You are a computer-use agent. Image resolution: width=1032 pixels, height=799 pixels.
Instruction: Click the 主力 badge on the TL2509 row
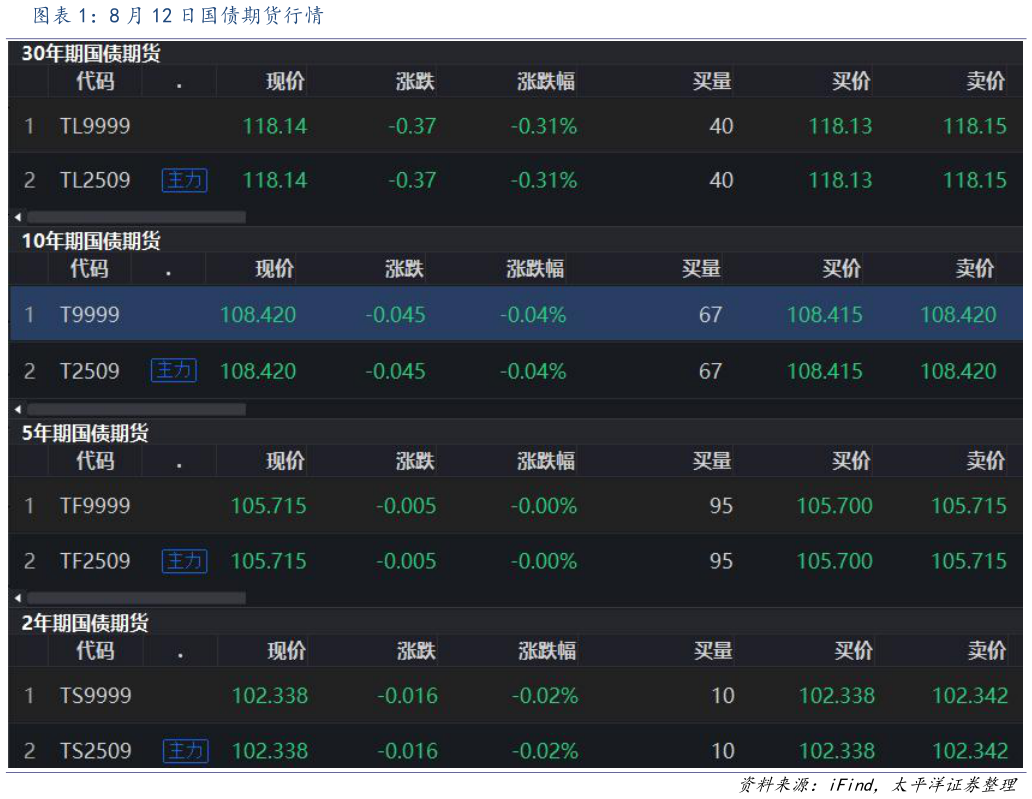coord(184,180)
